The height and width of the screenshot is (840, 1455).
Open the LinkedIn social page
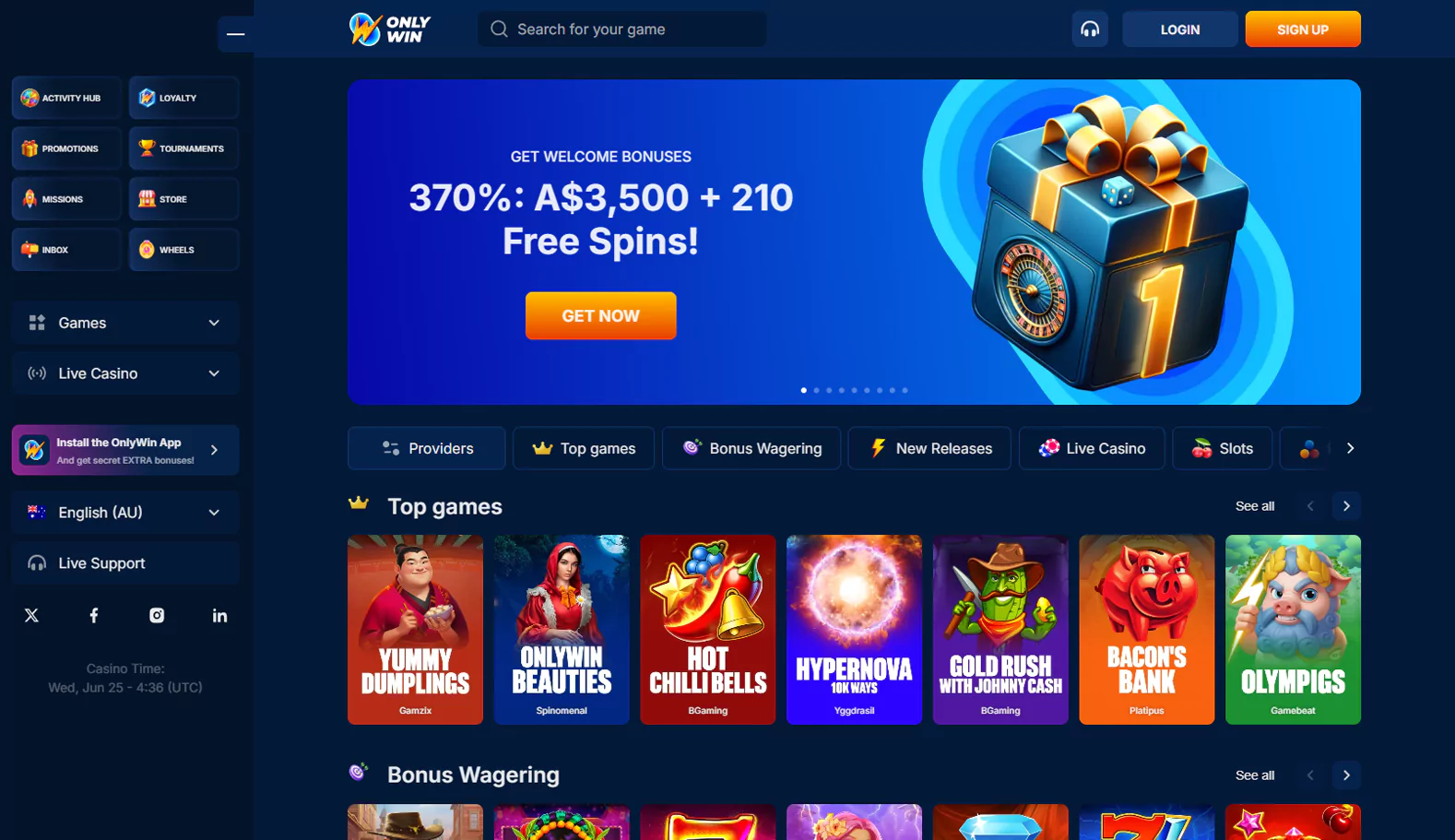tap(219, 615)
